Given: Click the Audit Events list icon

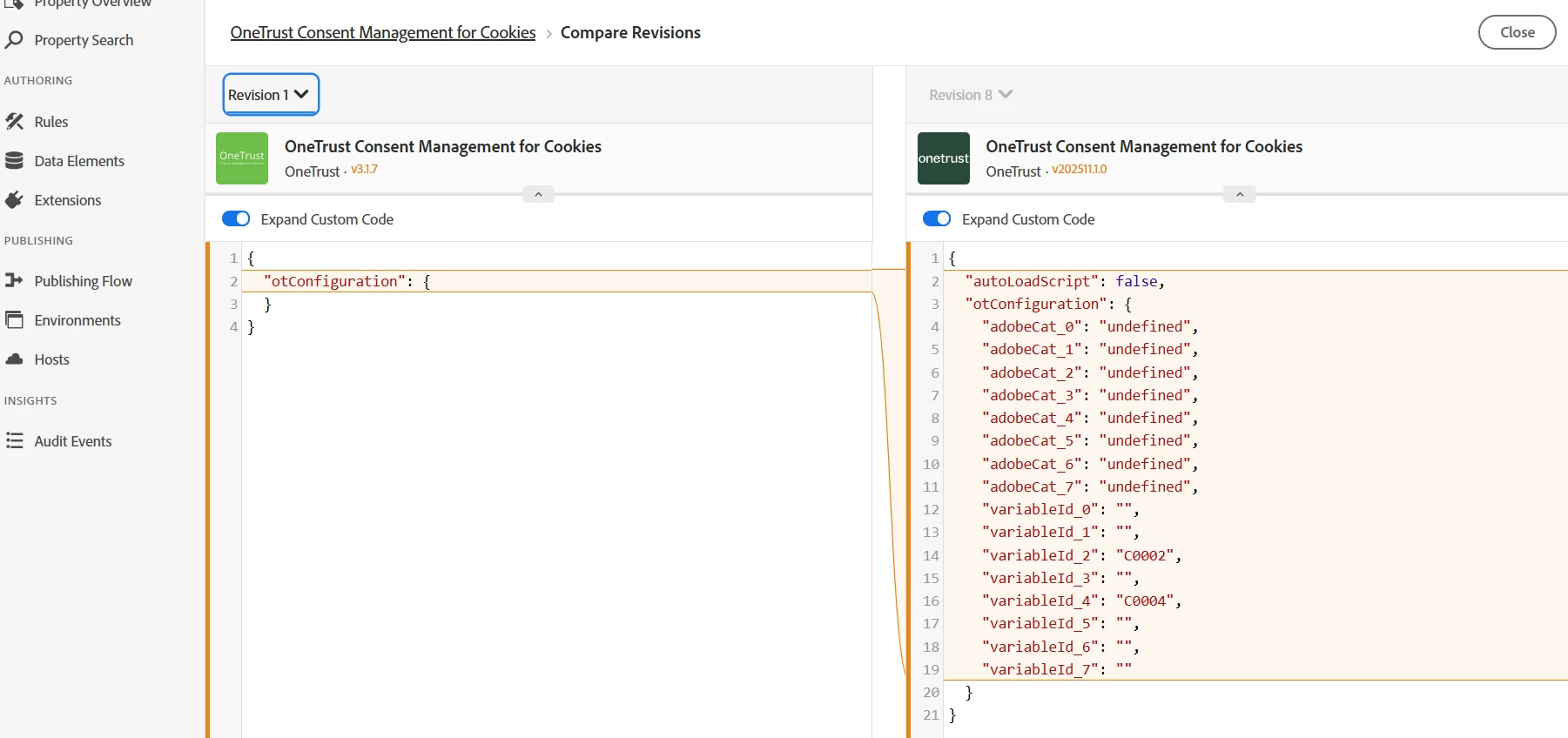Looking at the screenshot, I should [x=14, y=441].
